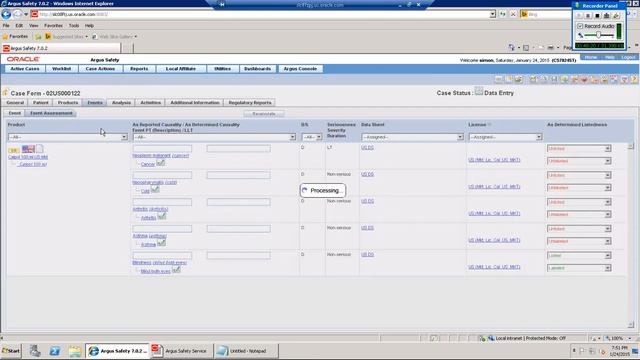Screen dimensions: 640x360
Task: Click the Case Status icon before Data Entry
Action: pyautogui.click(x=478, y=91)
